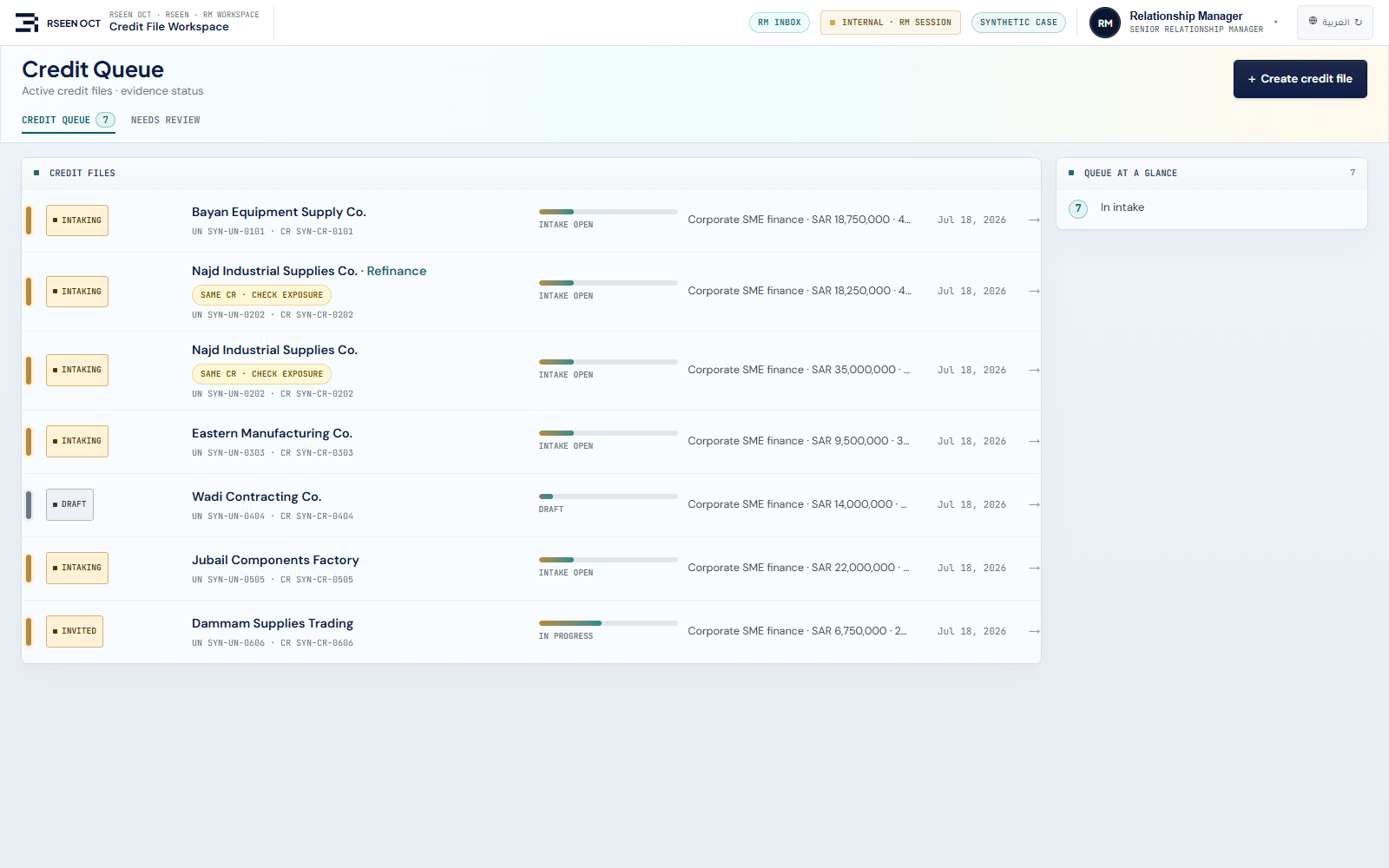Click the RSEEN OCT logo icon
The image size is (1389, 868).
tap(27, 23)
